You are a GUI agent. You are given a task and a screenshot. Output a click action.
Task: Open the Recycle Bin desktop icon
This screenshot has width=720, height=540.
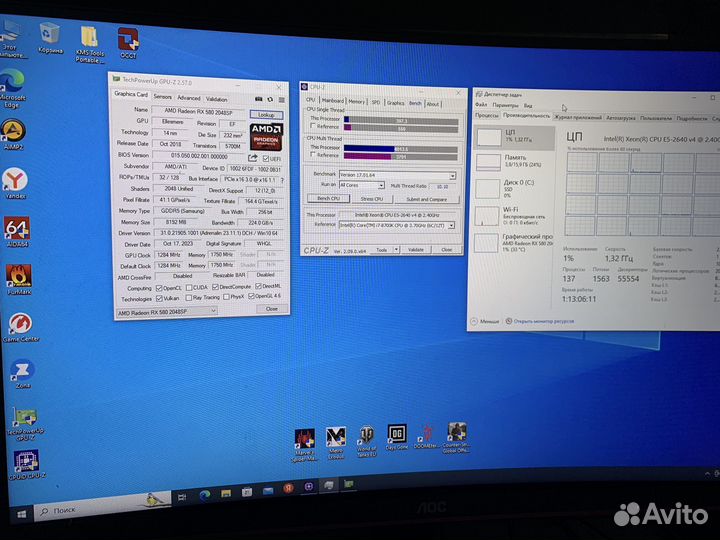click(x=50, y=38)
